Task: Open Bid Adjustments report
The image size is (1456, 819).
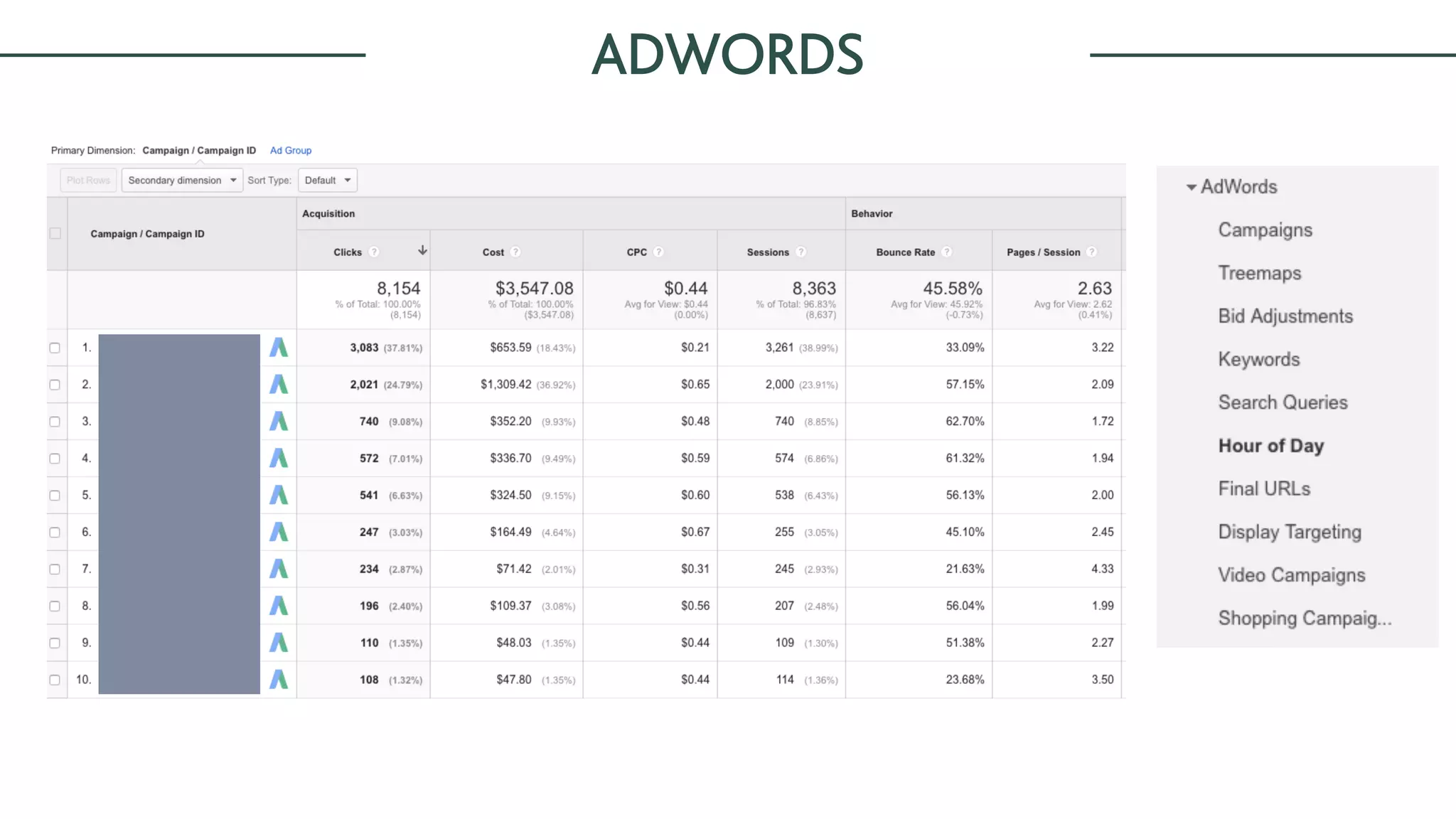Action: tap(1285, 316)
